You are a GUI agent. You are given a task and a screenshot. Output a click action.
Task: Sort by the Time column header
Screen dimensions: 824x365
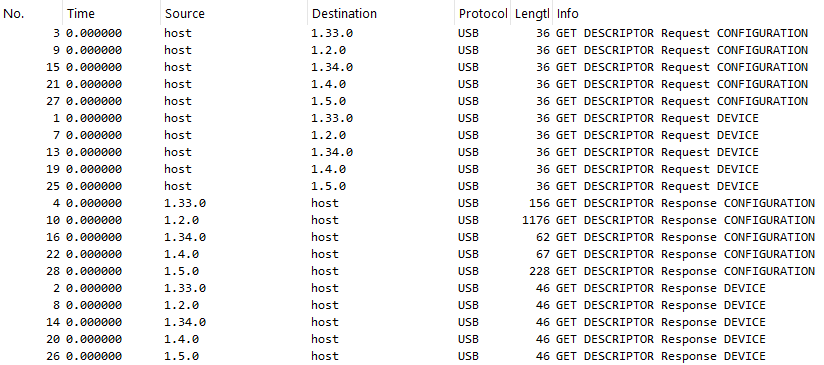pyautogui.click(x=111, y=14)
